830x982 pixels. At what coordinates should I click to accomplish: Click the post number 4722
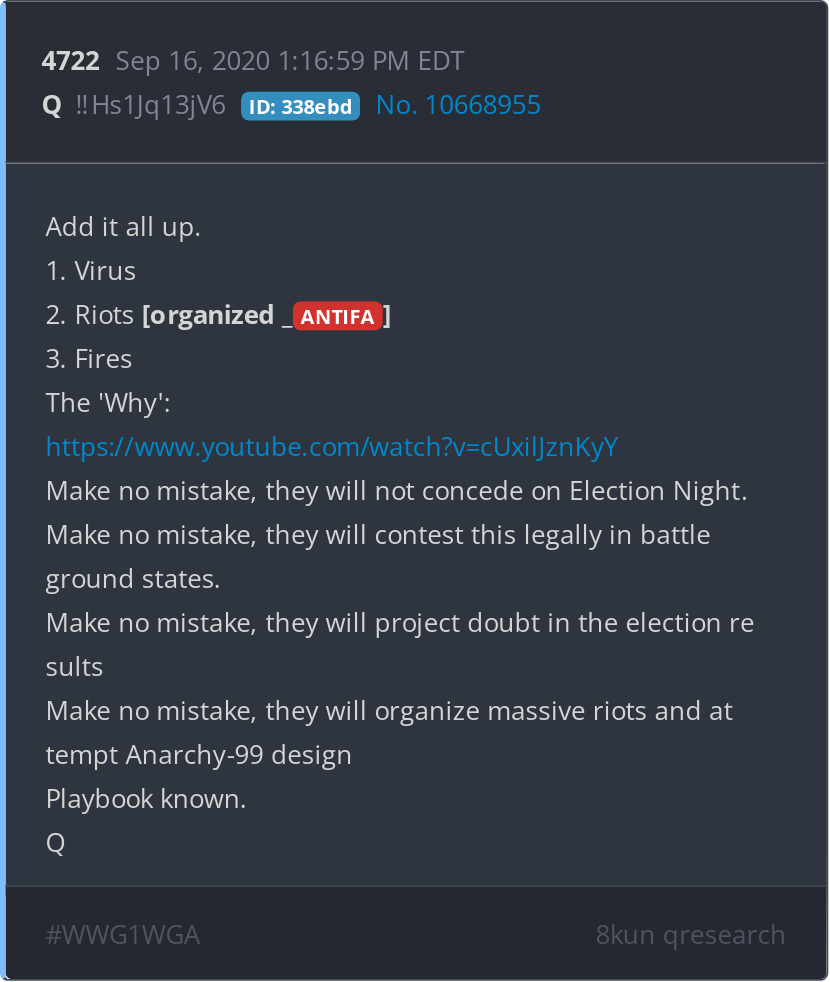point(70,61)
